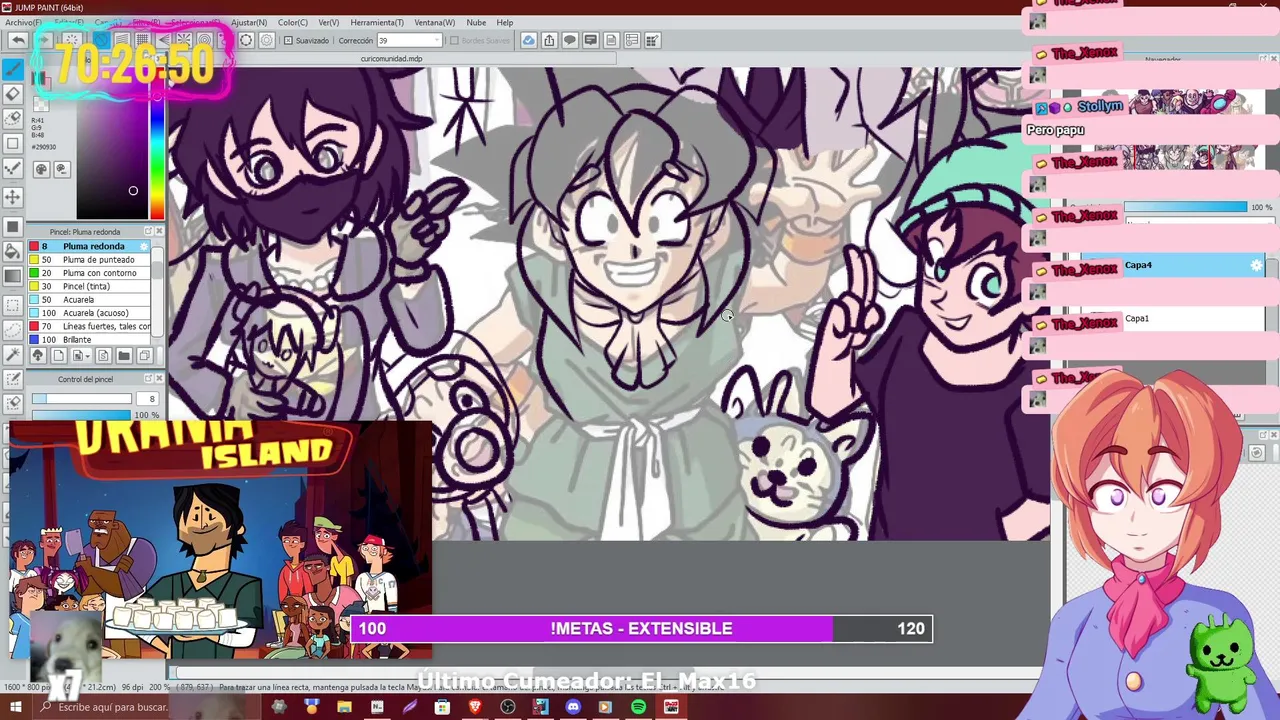
Task: Open Spotify from the taskbar
Action: [x=638, y=707]
